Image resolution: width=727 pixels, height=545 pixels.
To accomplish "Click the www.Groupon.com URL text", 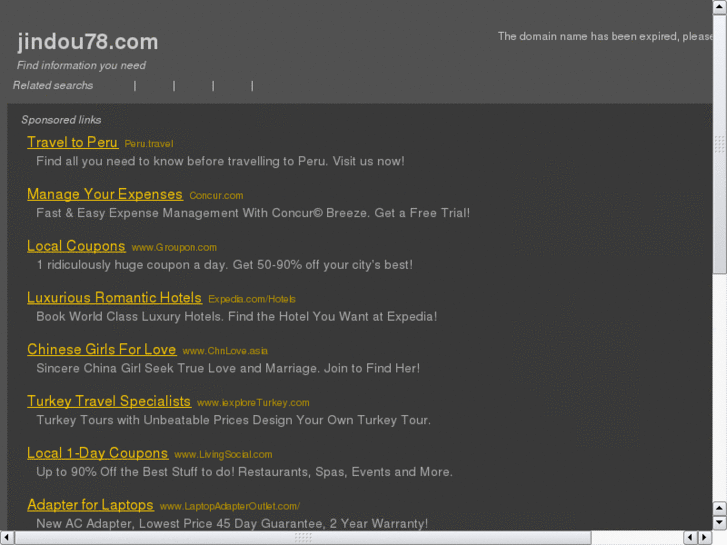I will (174, 247).
